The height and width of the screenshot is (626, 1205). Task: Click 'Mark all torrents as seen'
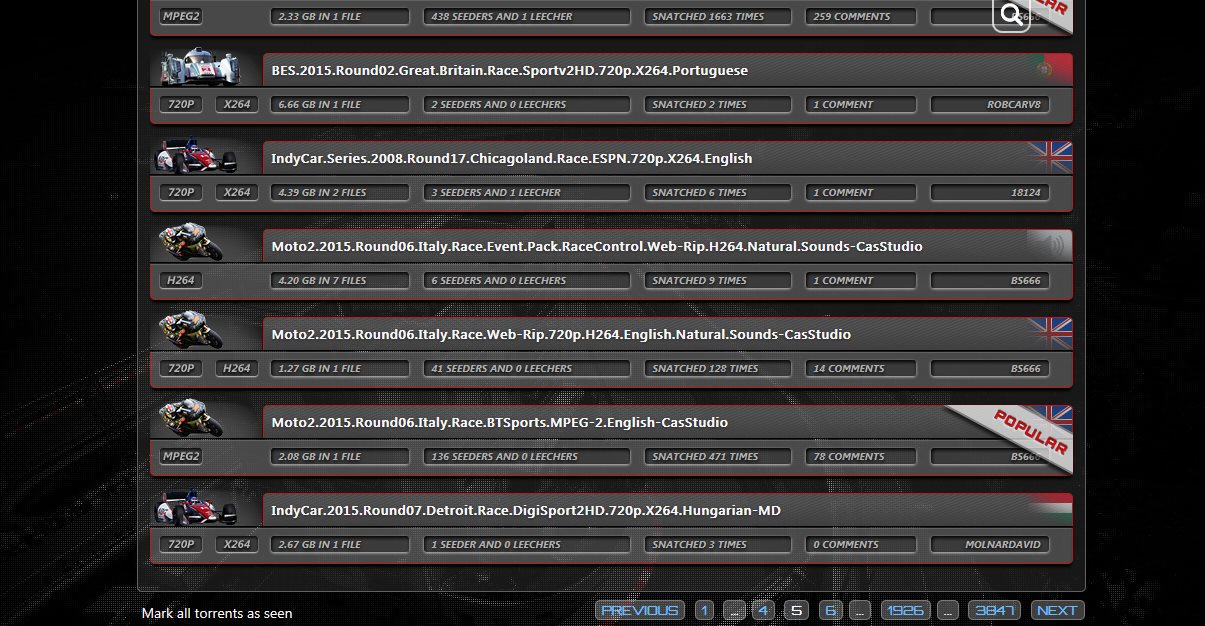(217, 613)
